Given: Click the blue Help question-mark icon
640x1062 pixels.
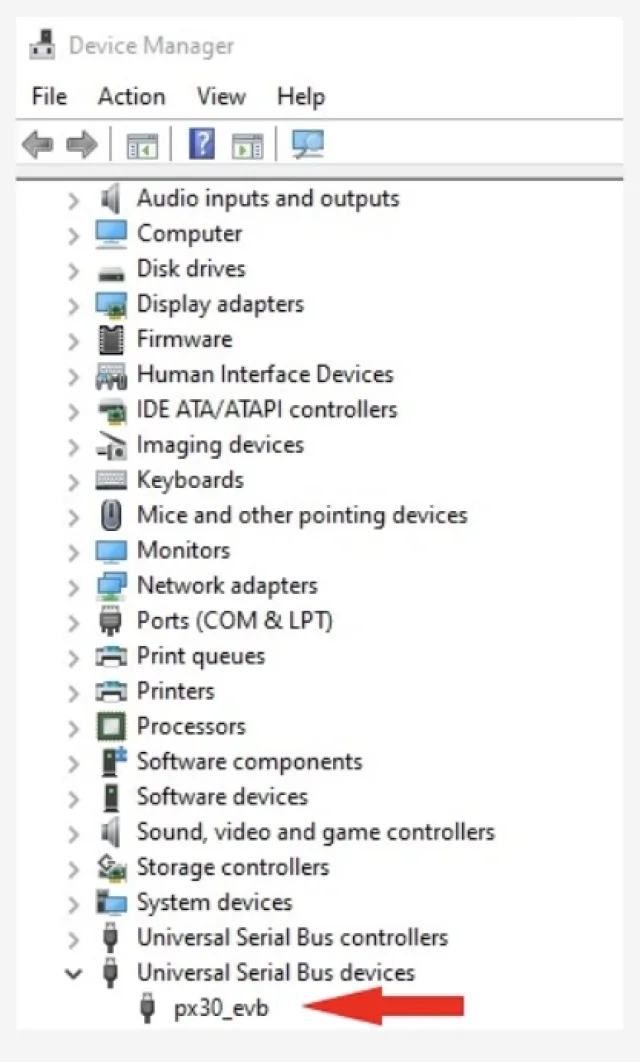Looking at the screenshot, I should pyautogui.click(x=201, y=145).
